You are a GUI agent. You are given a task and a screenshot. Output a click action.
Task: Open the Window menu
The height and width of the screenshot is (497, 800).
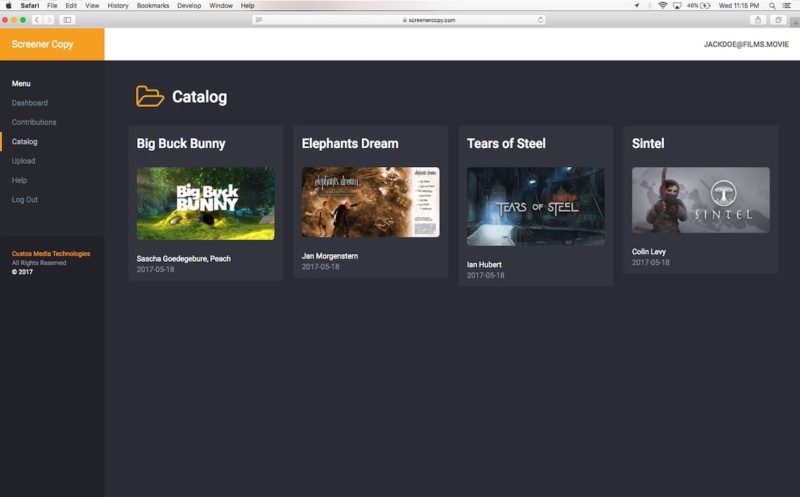coord(221,6)
